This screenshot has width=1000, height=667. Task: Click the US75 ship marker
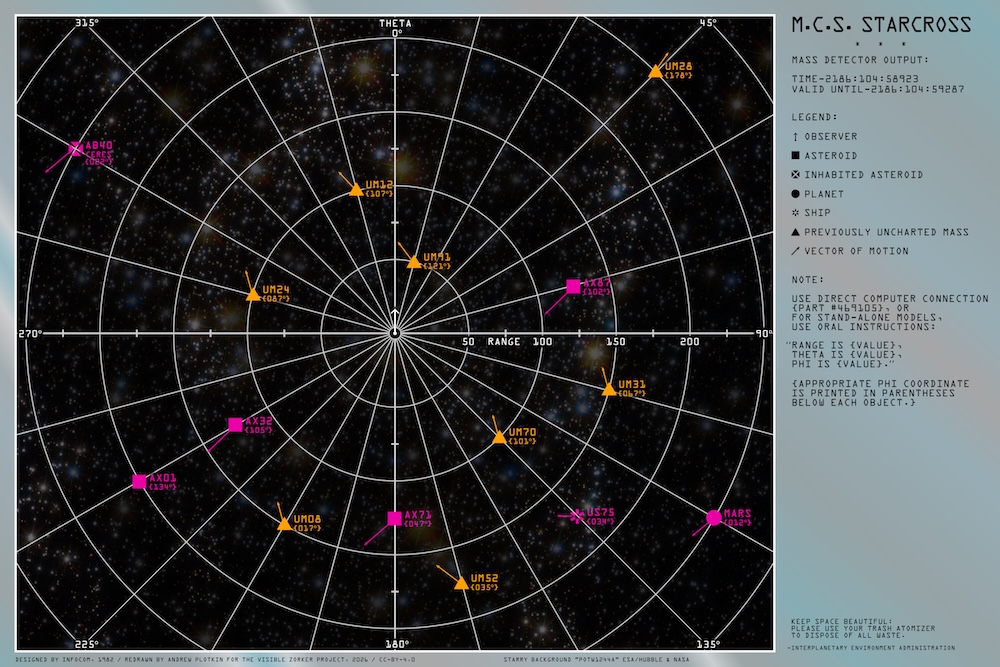coord(577,516)
